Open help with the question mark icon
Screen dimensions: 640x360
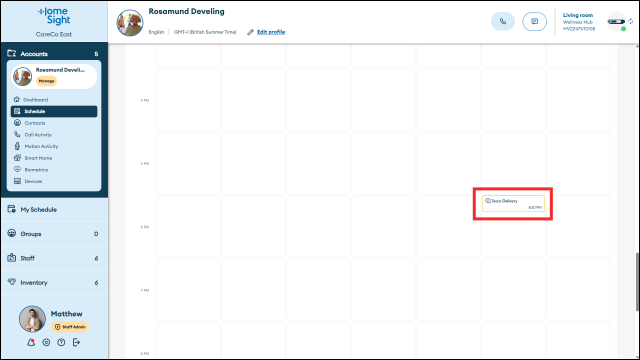pyautogui.click(x=61, y=342)
